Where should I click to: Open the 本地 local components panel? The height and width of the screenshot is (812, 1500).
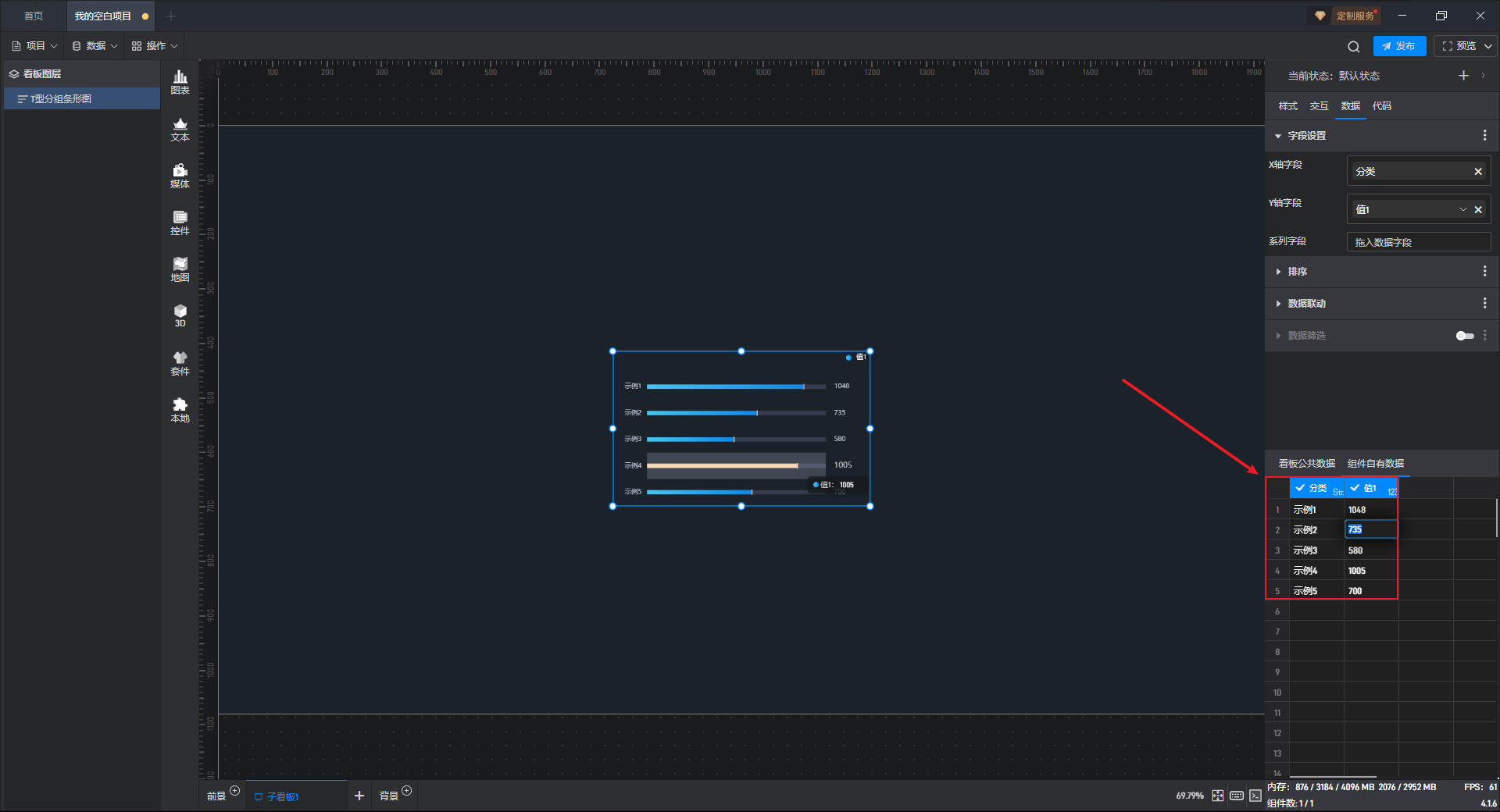pyautogui.click(x=180, y=410)
